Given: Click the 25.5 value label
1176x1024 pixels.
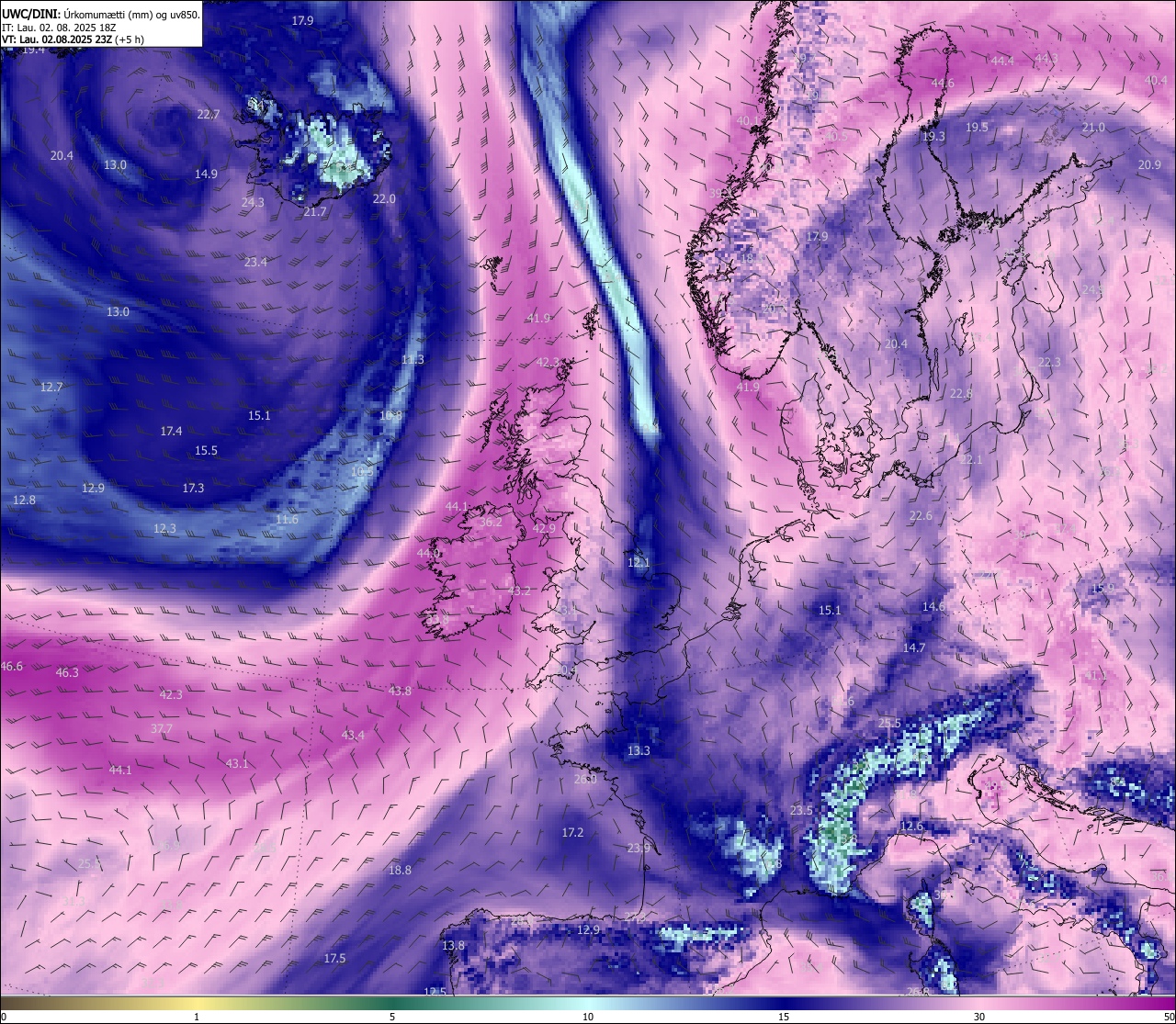Looking at the screenshot, I should click(889, 724).
